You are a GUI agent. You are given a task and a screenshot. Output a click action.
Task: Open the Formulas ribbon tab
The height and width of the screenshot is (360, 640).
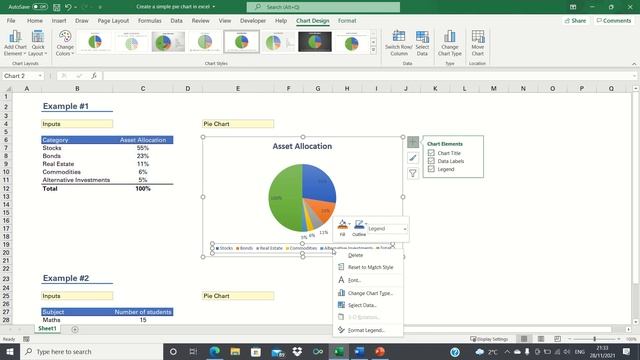(149, 20)
